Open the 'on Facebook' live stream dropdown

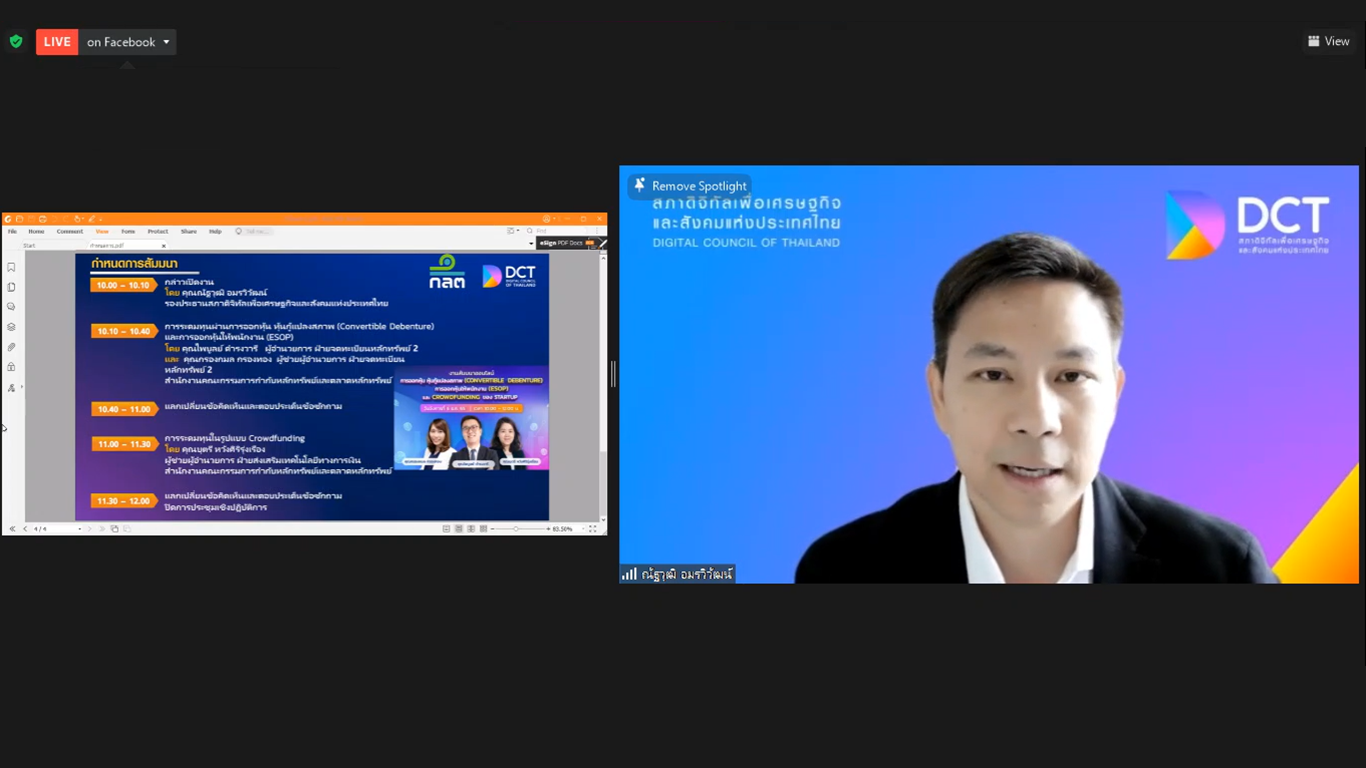click(x=128, y=41)
